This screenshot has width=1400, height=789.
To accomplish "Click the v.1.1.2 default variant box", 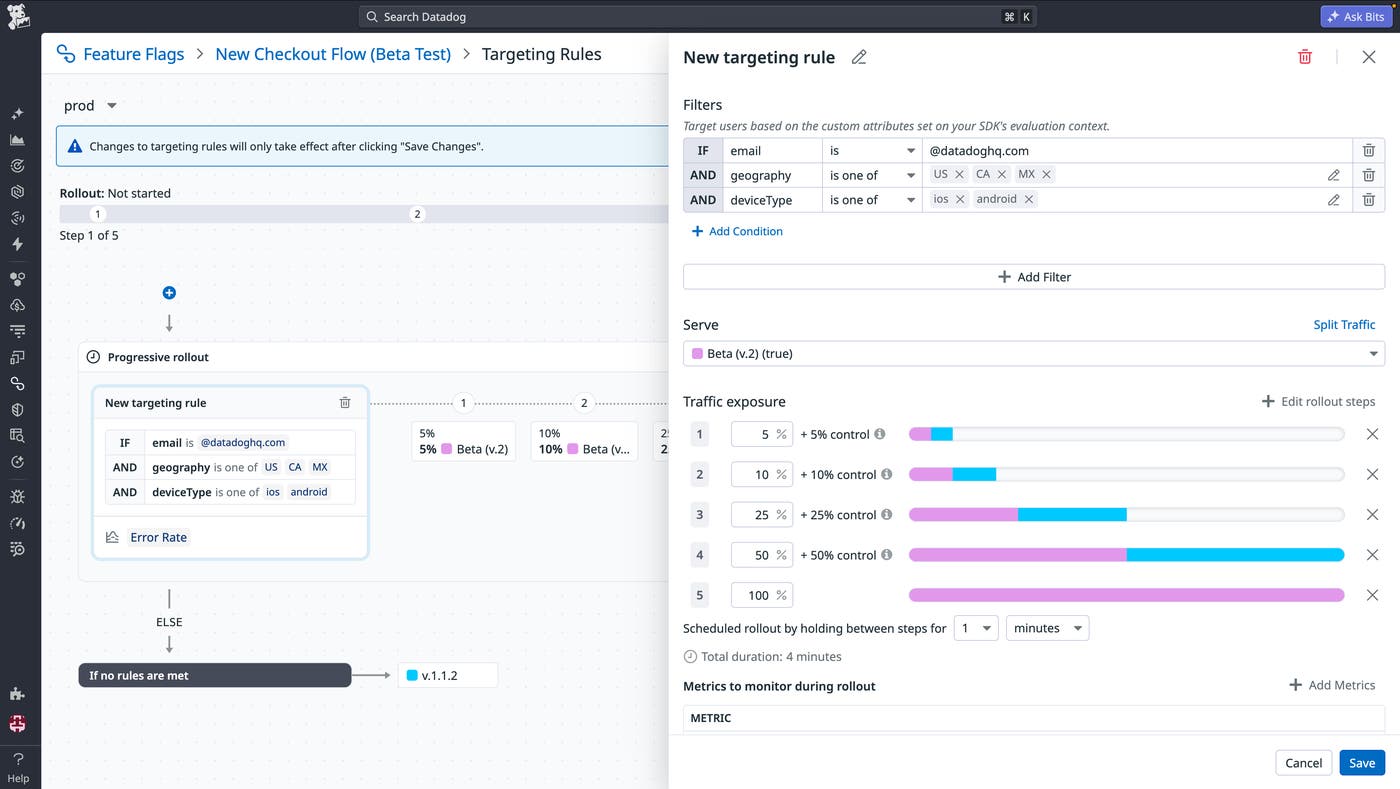I will point(447,675).
